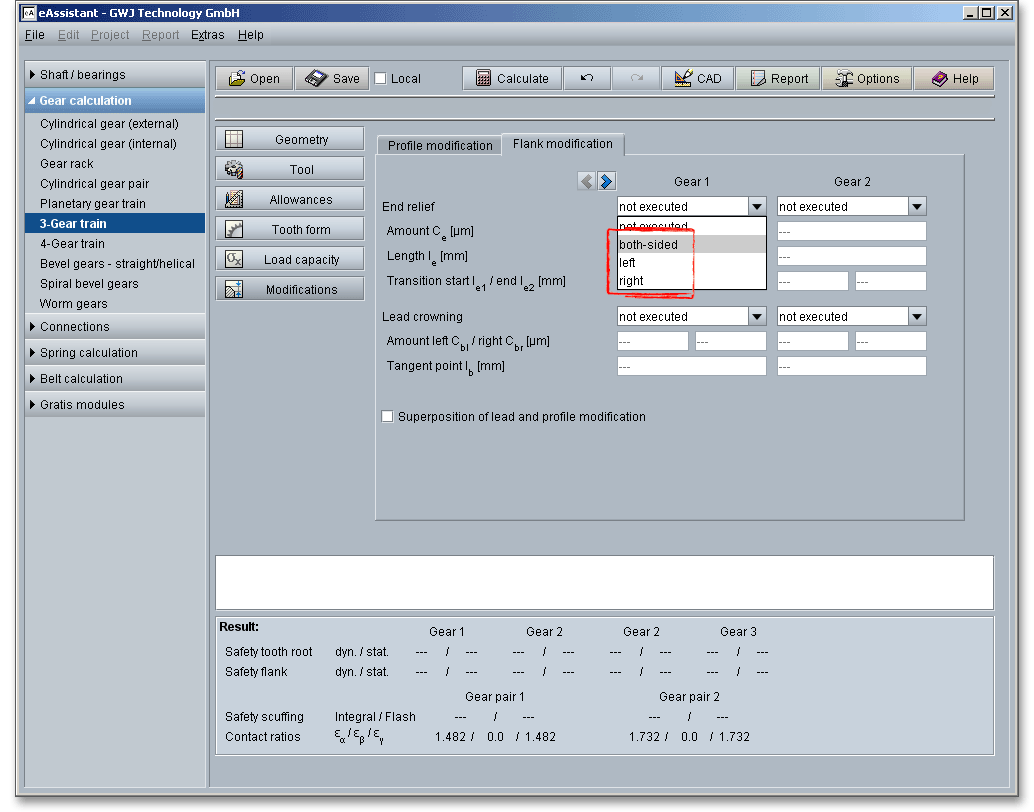Expand the Shaft / bearings section
1034x812 pixels.
(x=83, y=75)
